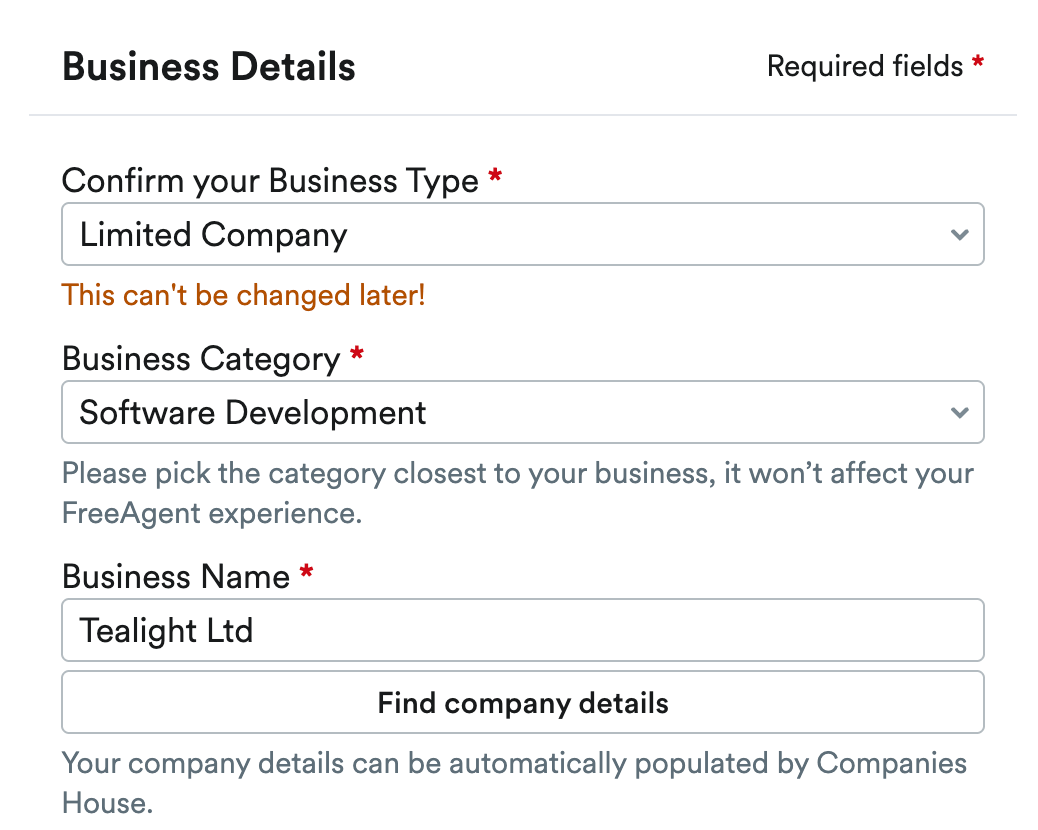1038x830 pixels.
Task: Select the Limited Company text in the dropdown
Action: click(214, 235)
